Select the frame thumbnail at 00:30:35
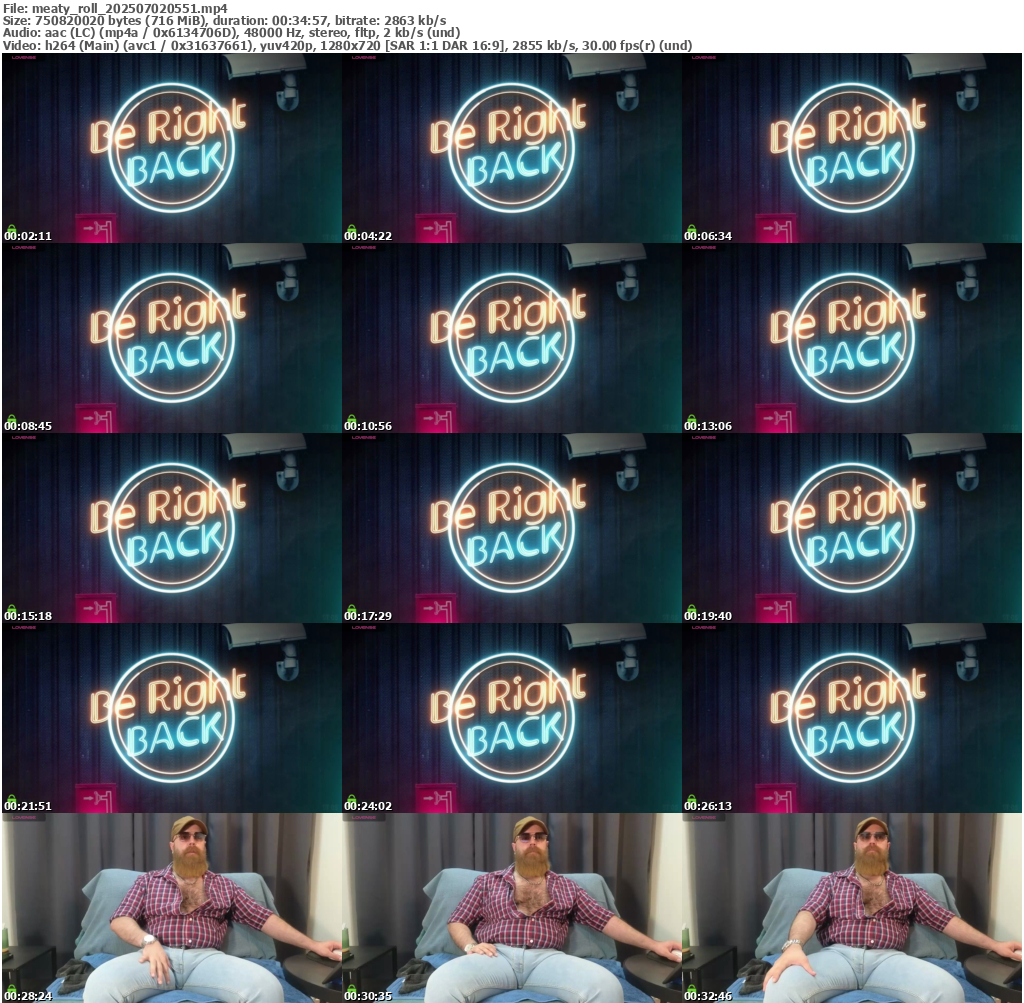This screenshot has width=1024, height=1003. coord(512,908)
